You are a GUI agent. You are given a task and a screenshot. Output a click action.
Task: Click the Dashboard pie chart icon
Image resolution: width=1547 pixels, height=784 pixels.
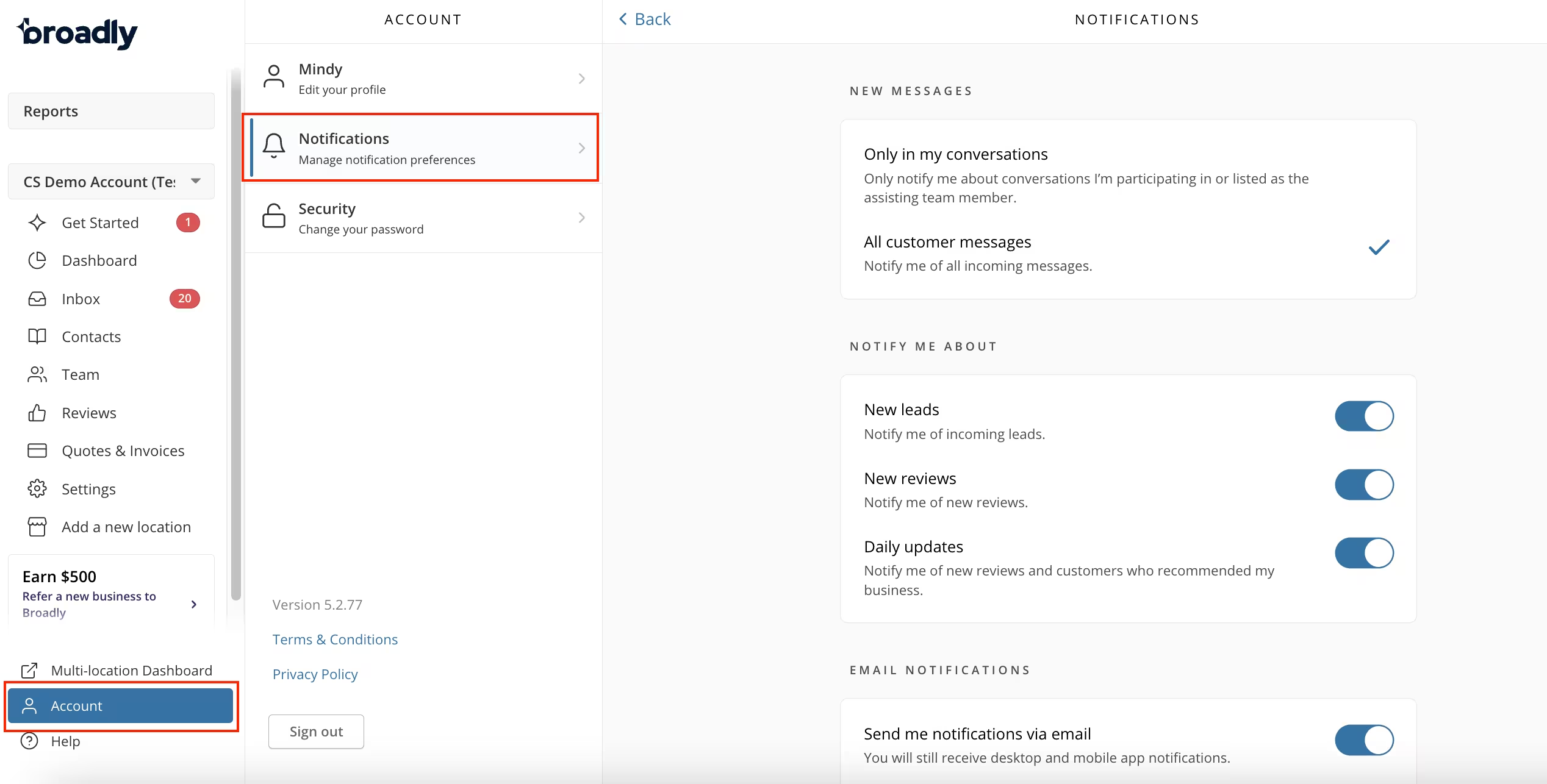[x=37, y=260]
